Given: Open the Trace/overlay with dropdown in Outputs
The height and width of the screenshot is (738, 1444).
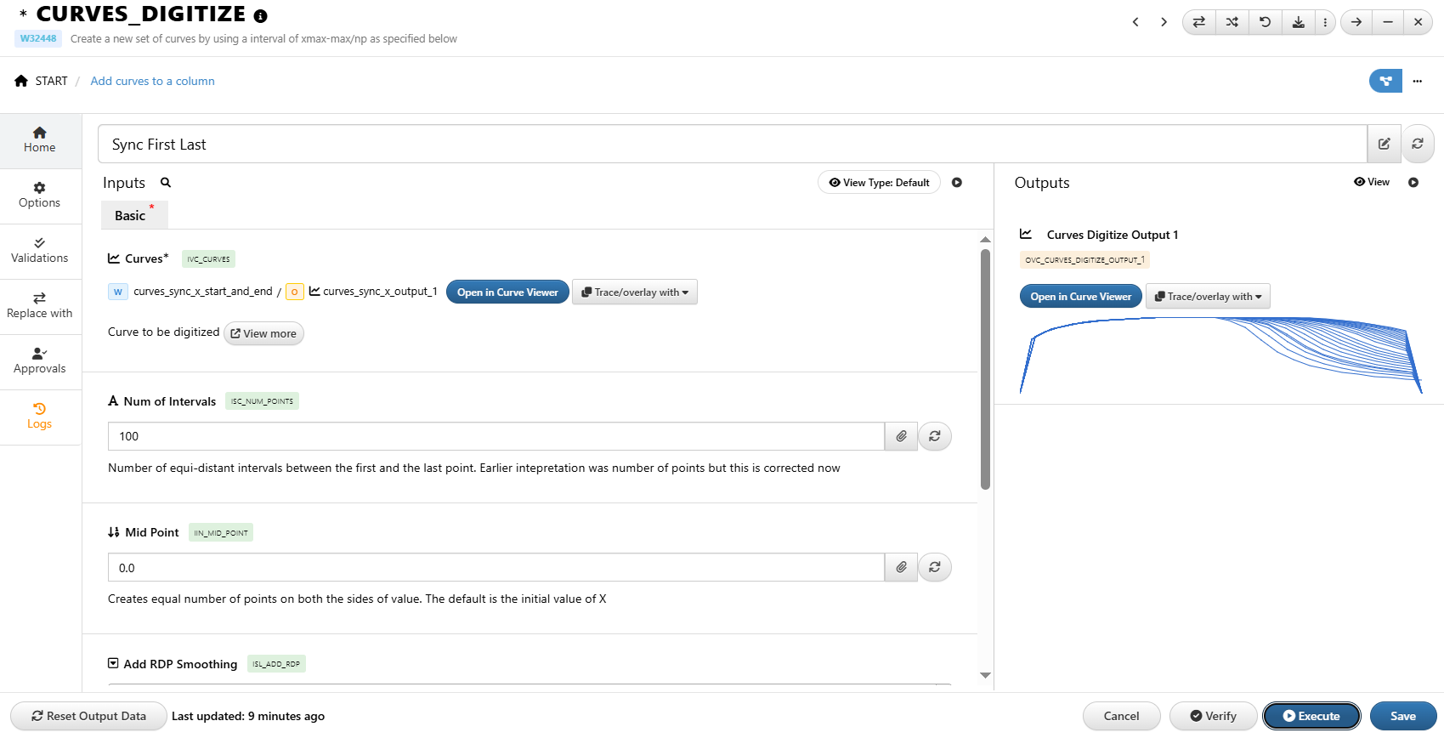Looking at the screenshot, I should (x=1207, y=296).
